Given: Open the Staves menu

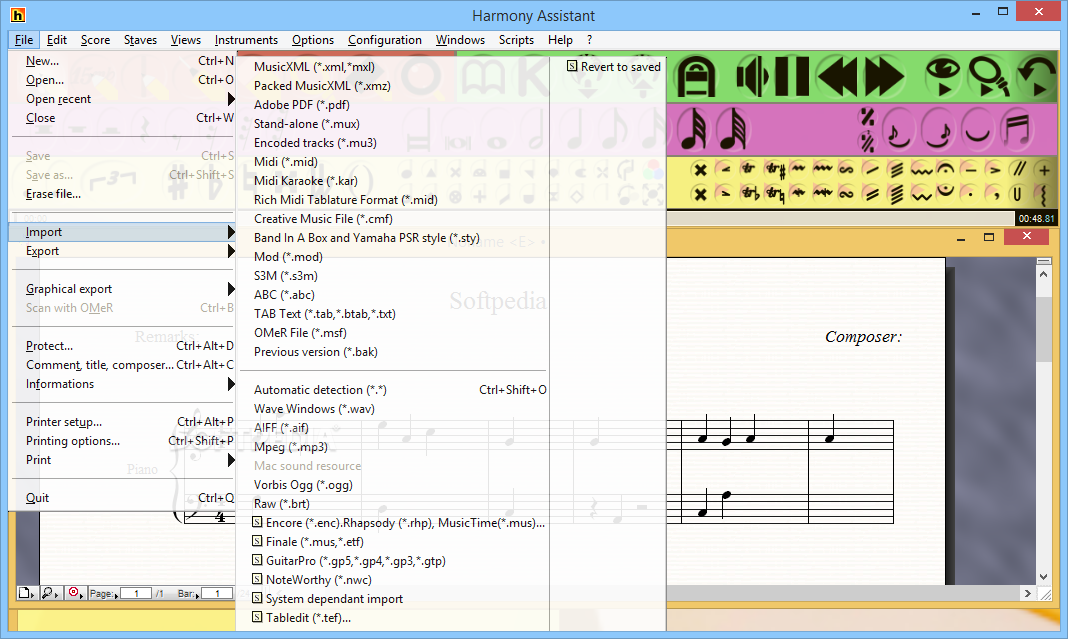Looking at the screenshot, I should [x=140, y=40].
